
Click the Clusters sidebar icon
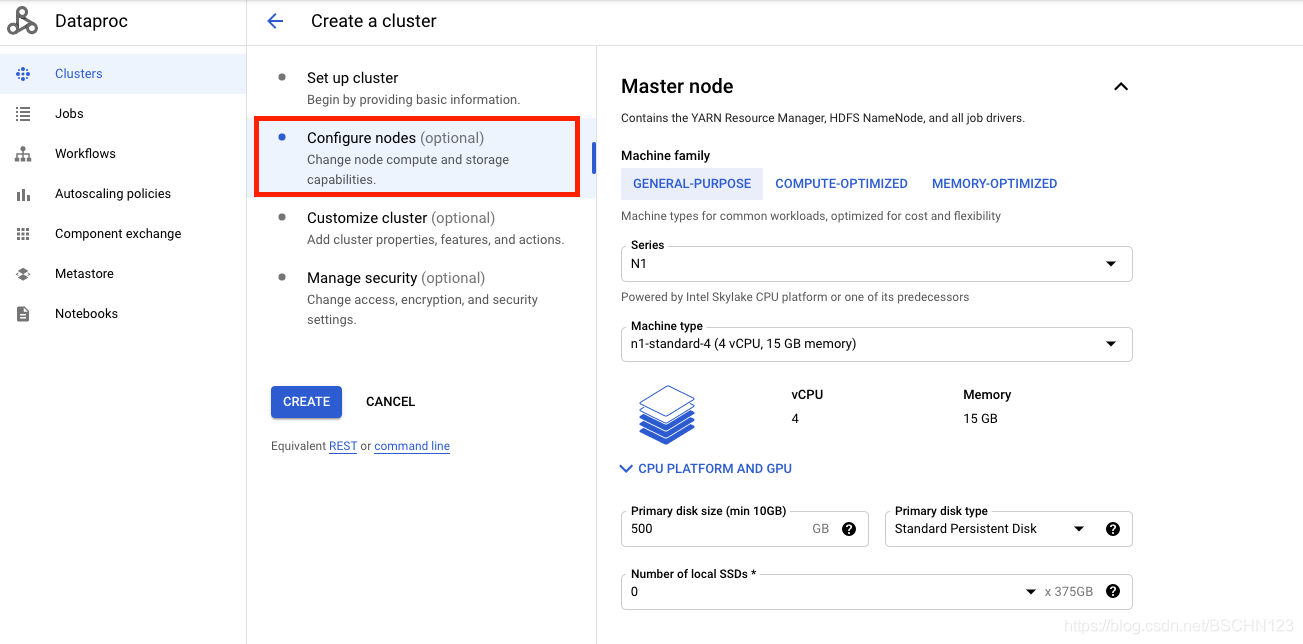pos(23,74)
